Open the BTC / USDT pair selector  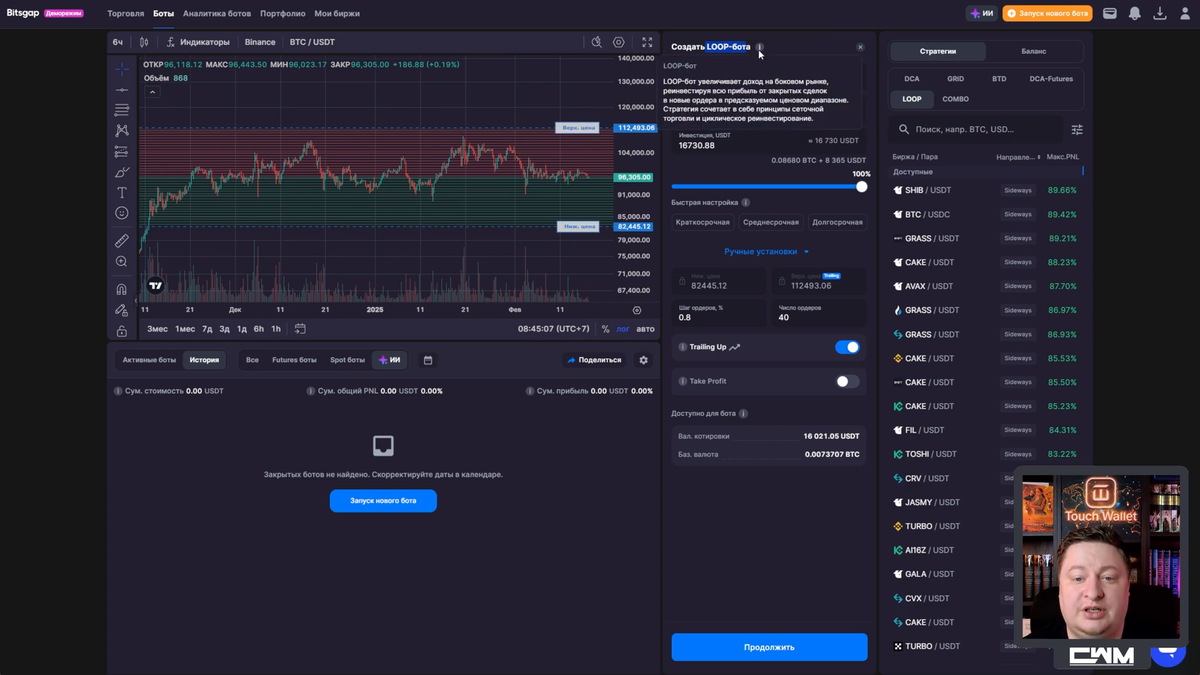312,42
